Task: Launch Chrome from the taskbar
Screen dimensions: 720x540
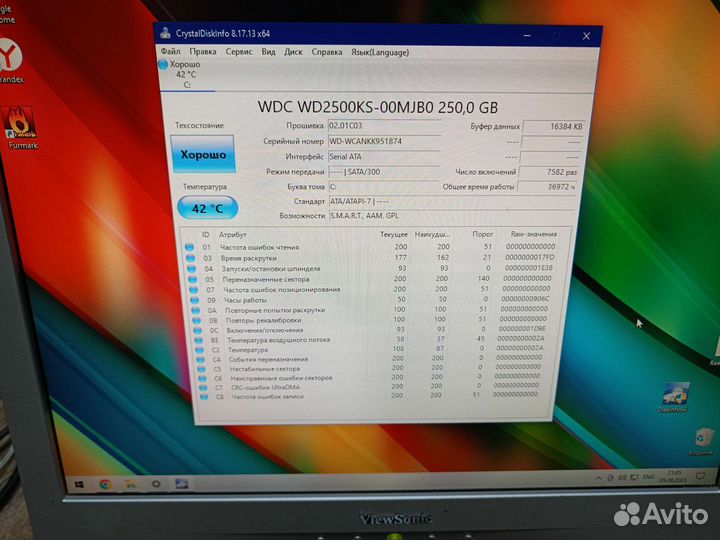Action: (x=105, y=484)
